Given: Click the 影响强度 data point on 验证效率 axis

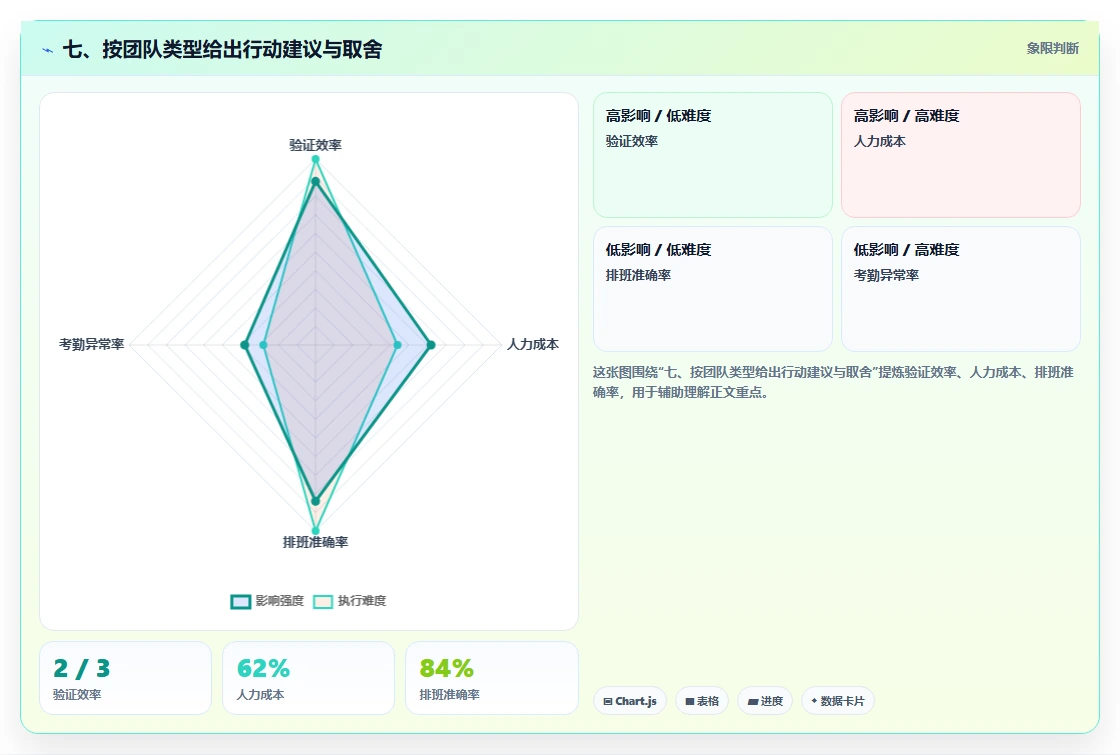Looking at the screenshot, I should coord(316,181).
